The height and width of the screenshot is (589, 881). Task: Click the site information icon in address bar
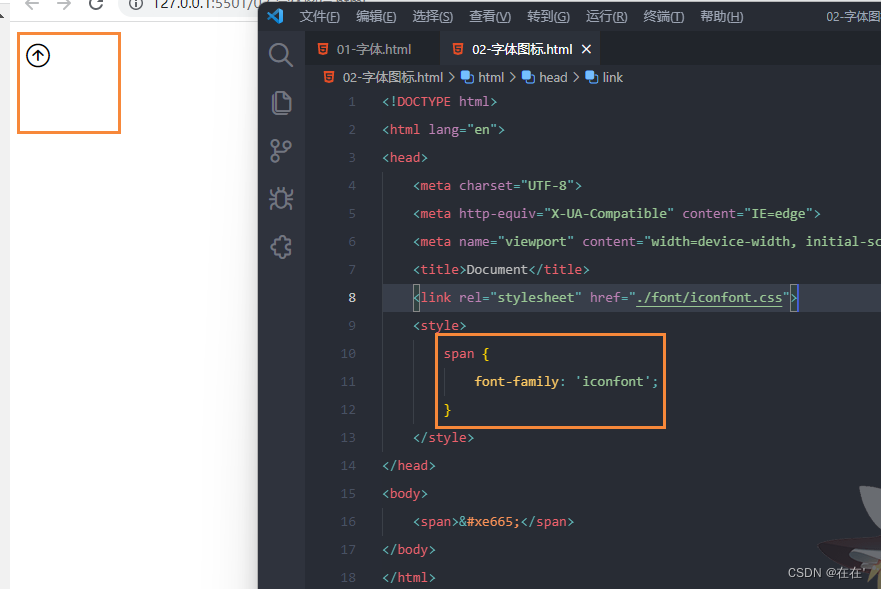pos(135,6)
